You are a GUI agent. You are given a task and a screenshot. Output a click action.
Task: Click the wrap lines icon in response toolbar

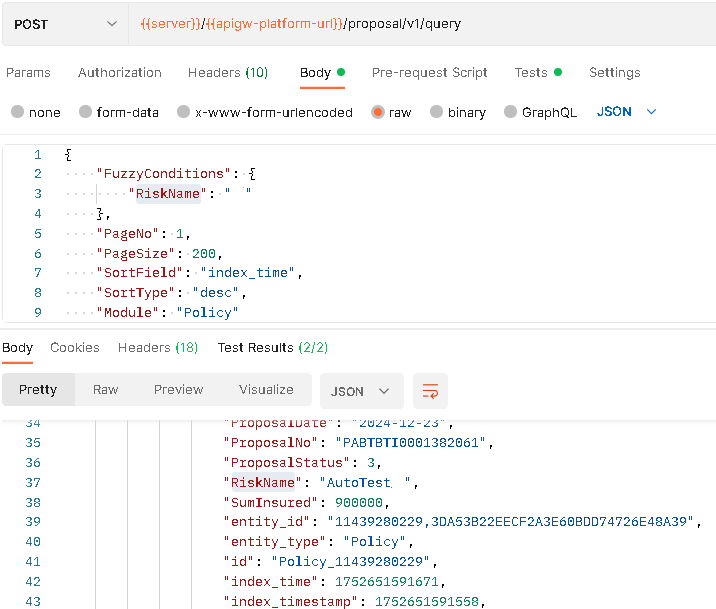[431, 390]
